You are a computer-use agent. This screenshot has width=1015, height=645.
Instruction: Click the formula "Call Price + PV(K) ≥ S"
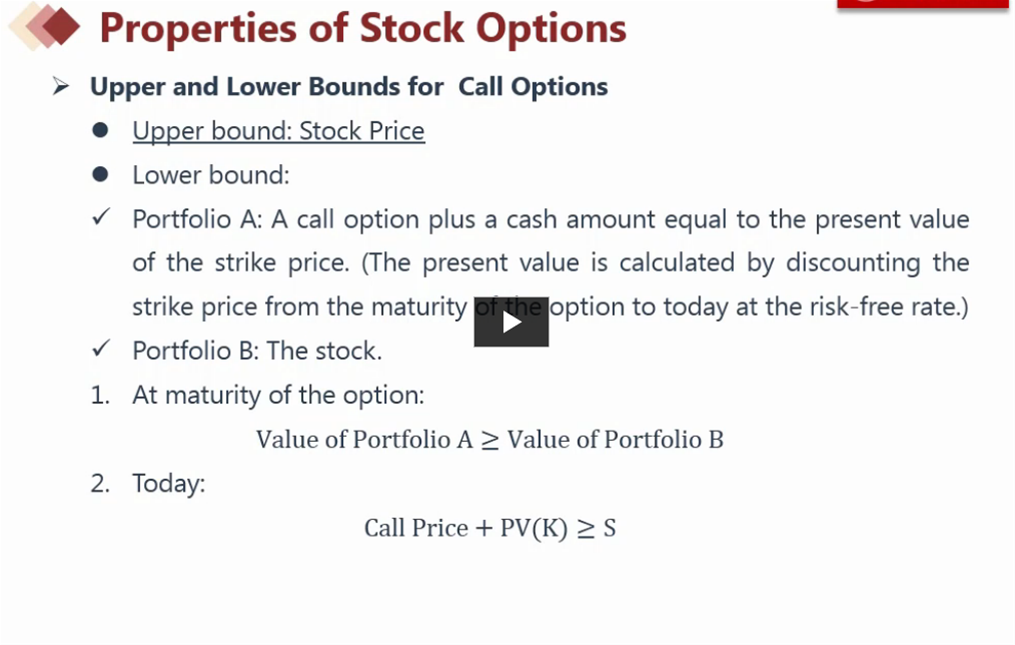coord(490,528)
